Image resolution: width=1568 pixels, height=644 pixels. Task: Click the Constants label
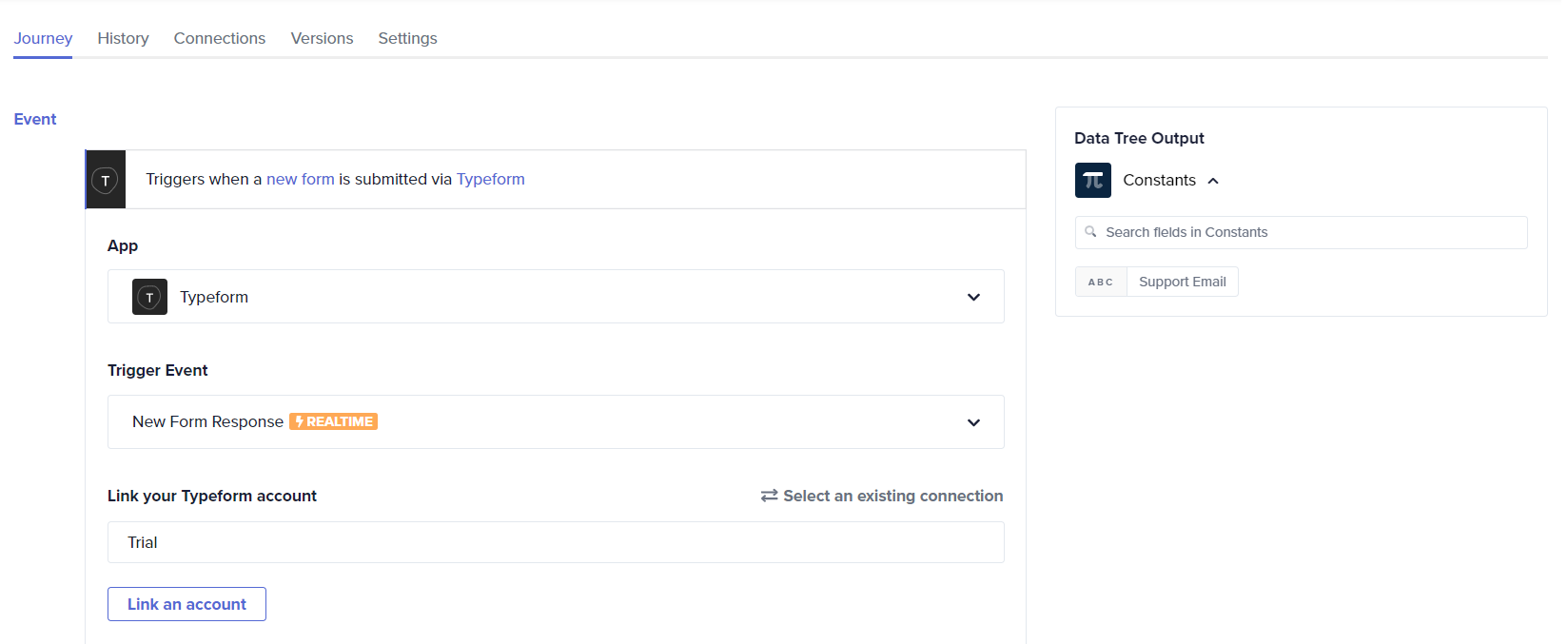(x=1159, y=180)
